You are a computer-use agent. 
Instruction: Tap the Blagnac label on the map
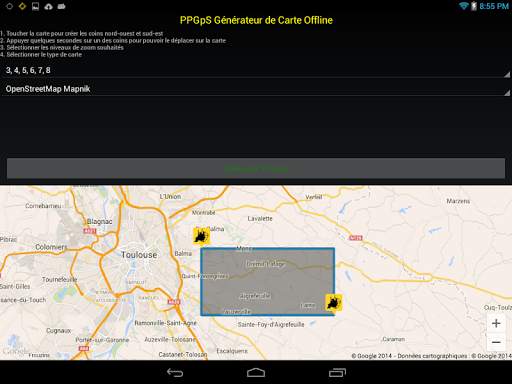coord(99,221)
